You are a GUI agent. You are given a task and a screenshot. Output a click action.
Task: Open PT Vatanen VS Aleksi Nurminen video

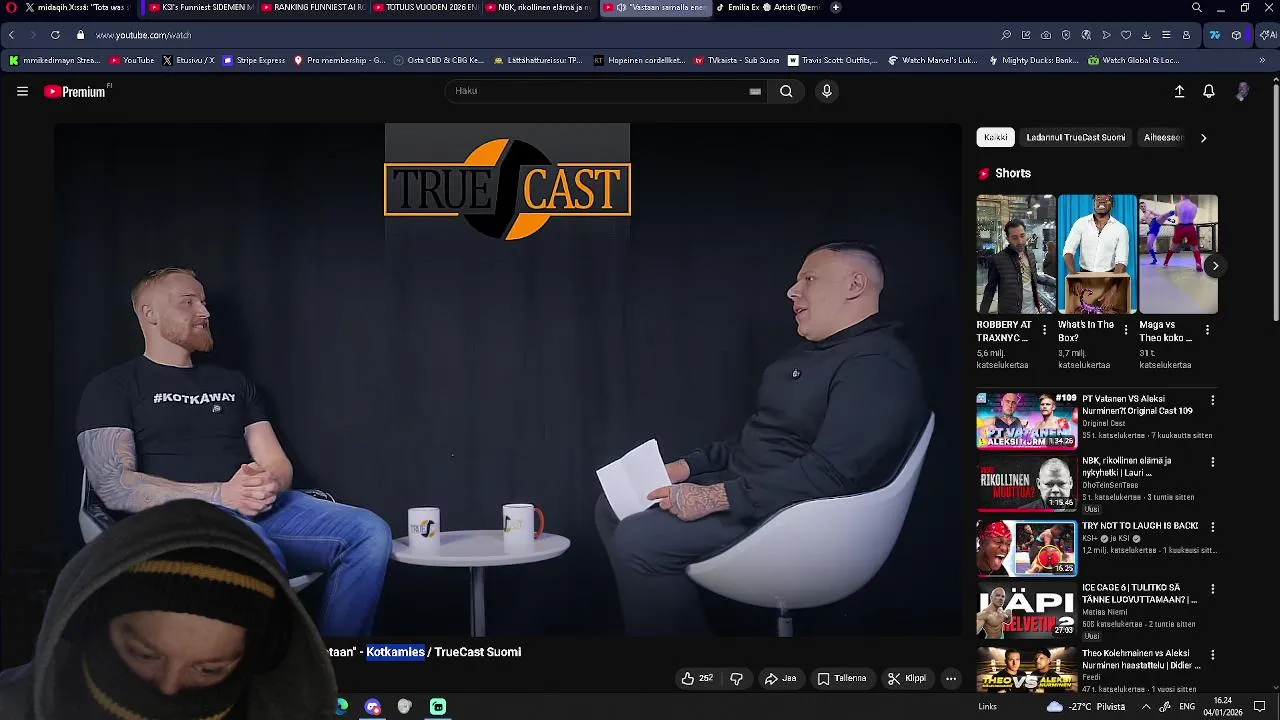(x=1027, y=421)
